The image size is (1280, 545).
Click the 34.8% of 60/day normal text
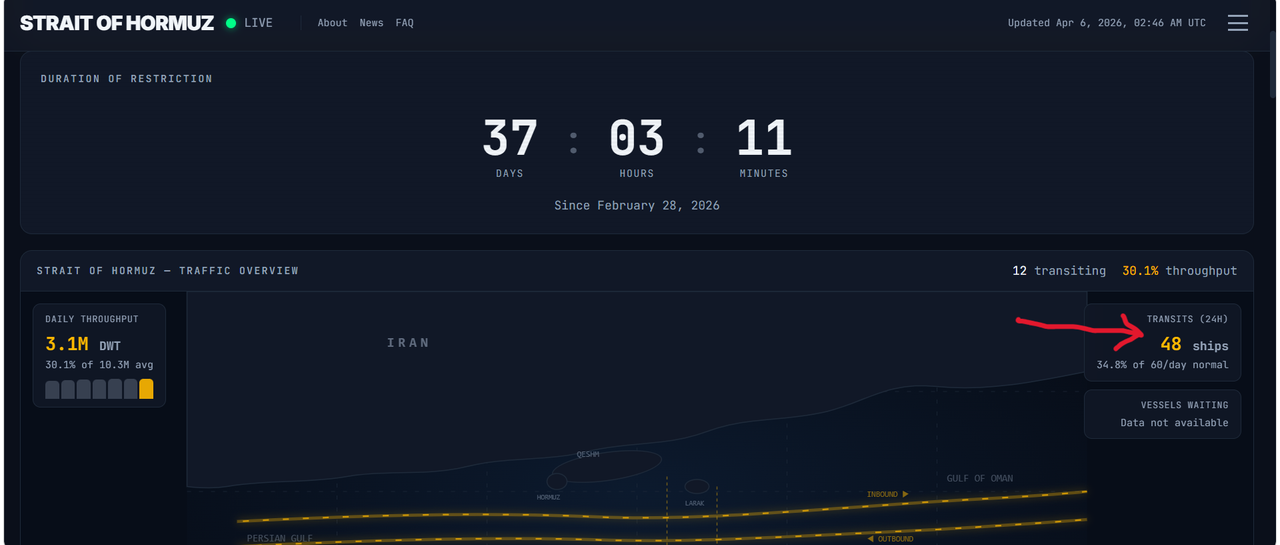pyautogui.click(x=1163, y=365)
